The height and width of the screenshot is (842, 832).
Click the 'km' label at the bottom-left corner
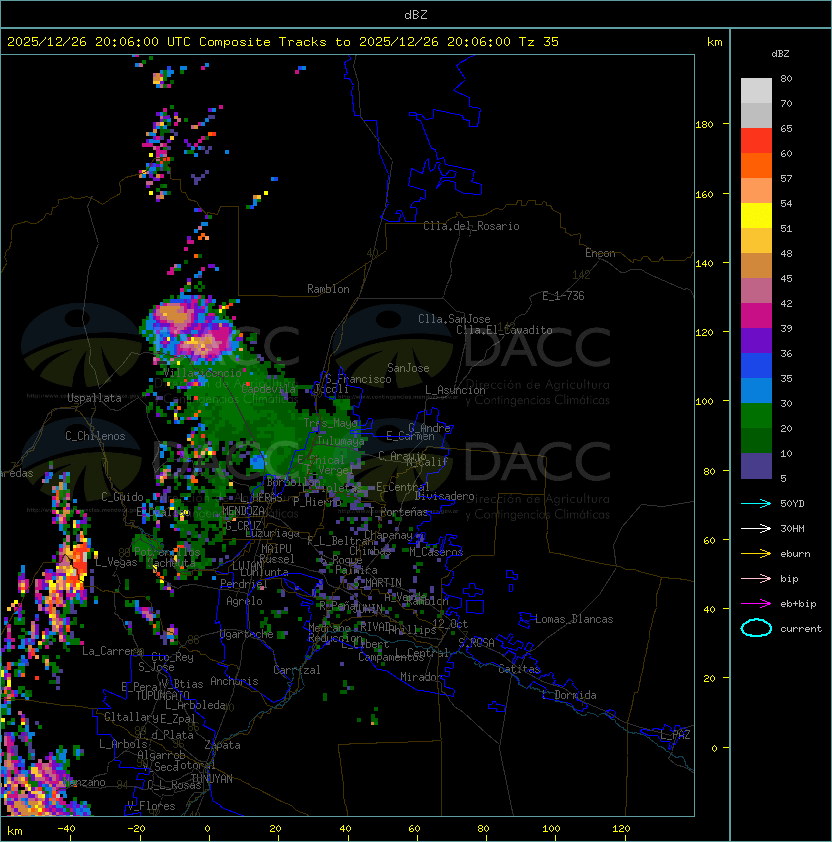(15, 831)
